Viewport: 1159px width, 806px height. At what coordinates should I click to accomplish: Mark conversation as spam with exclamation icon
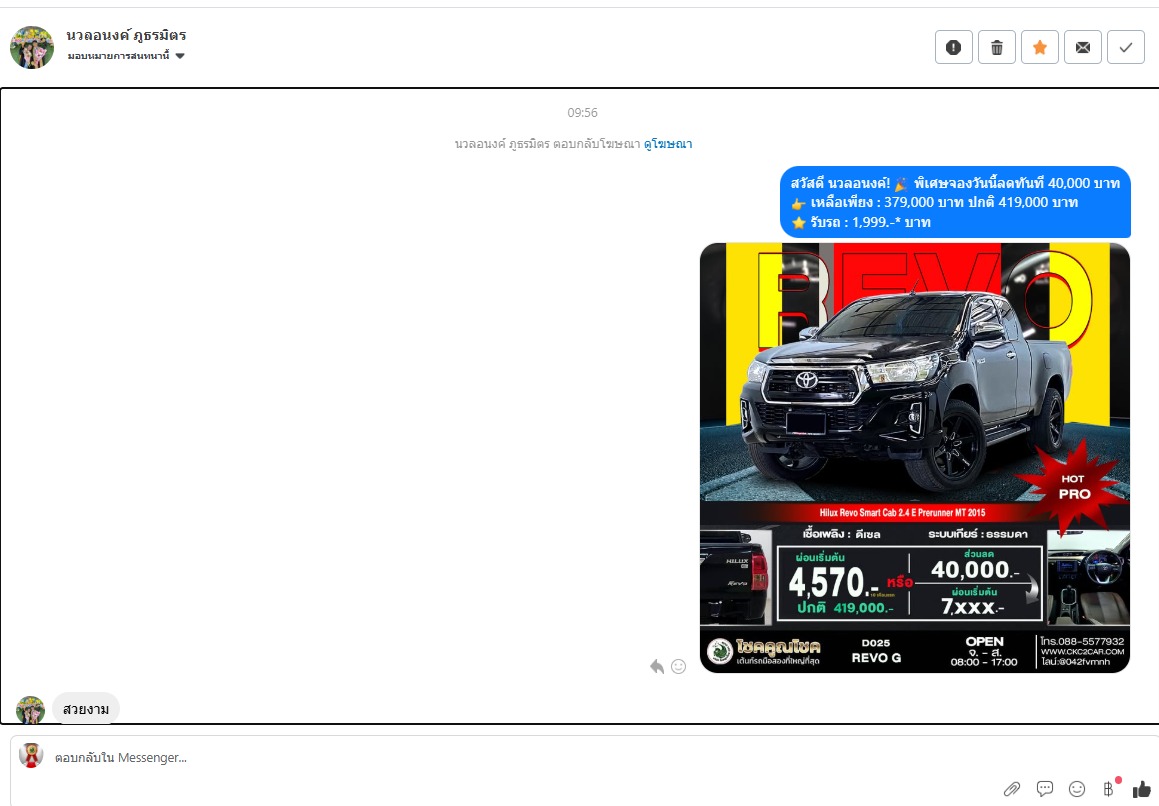coord(954,47)
